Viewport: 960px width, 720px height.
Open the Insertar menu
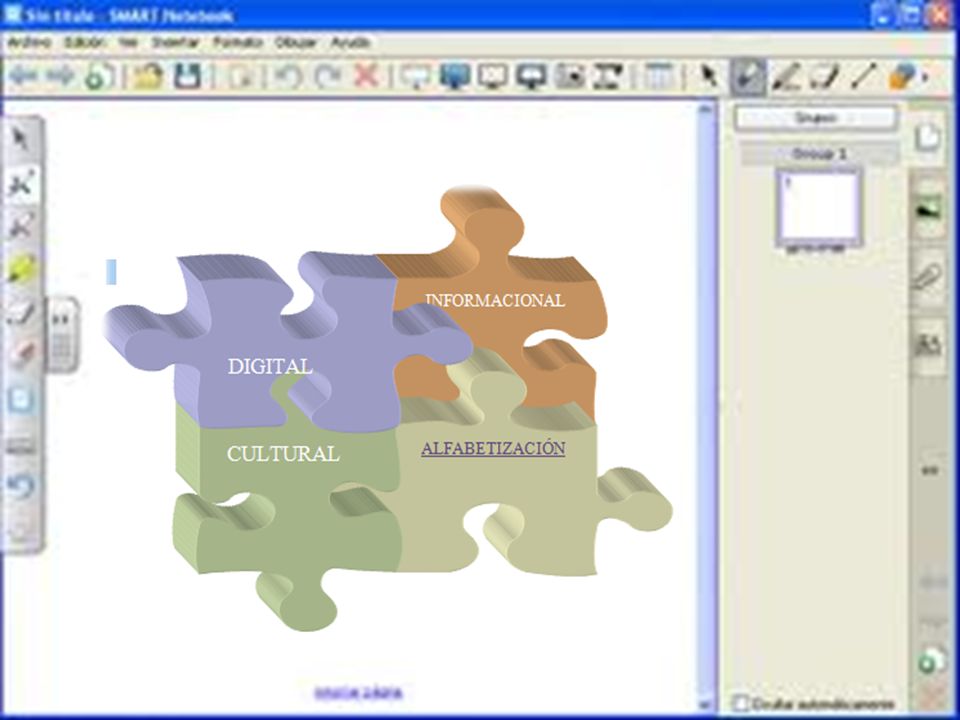click(176, 42)
